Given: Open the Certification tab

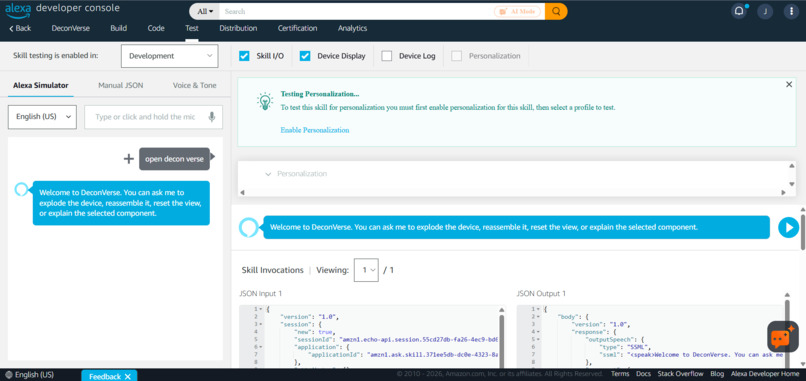Looking at the screenshot, I should (298, 28).
